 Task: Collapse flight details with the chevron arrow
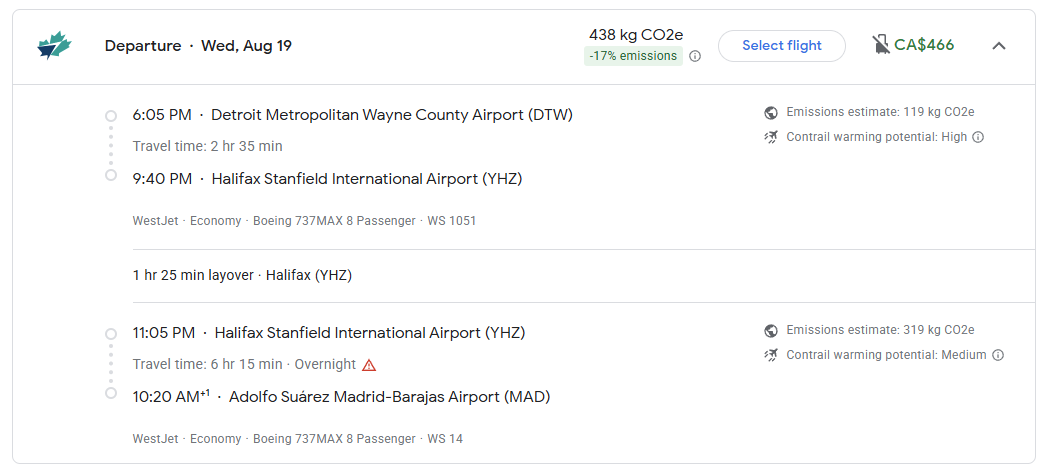[x=999, y=45]
